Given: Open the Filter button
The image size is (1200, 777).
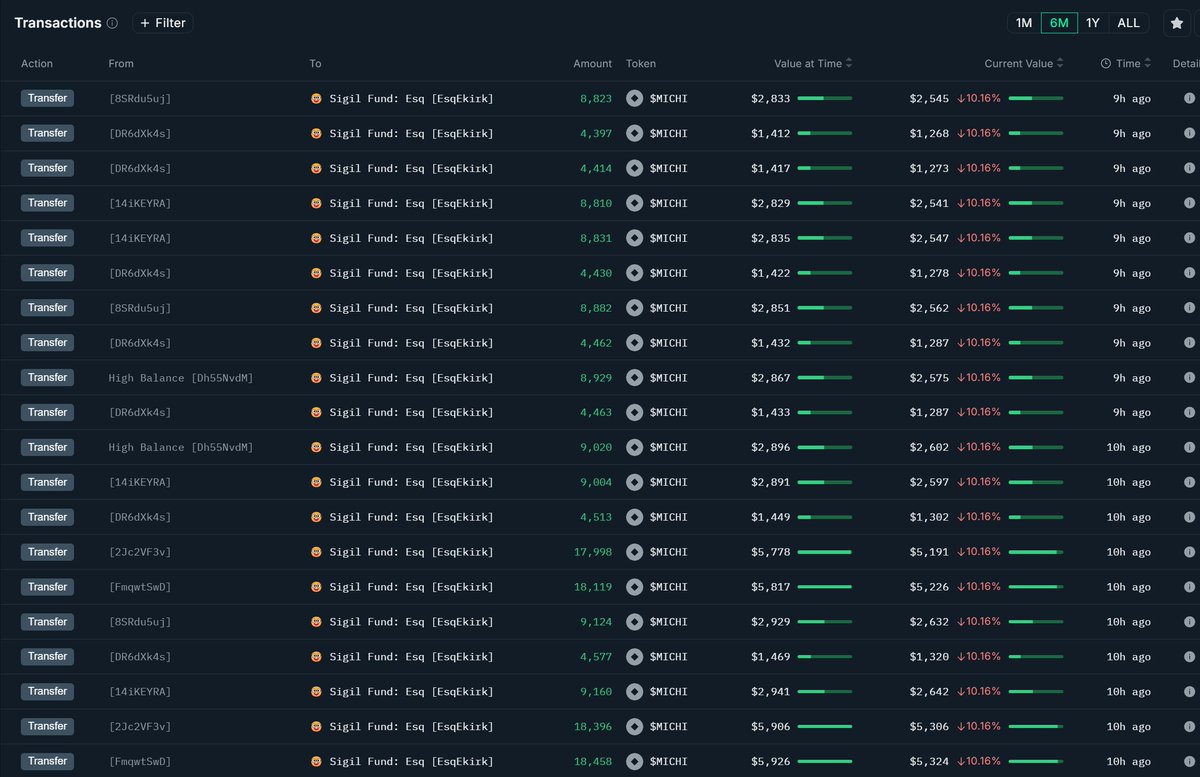Looking at the screenshot, I should 163,23.
